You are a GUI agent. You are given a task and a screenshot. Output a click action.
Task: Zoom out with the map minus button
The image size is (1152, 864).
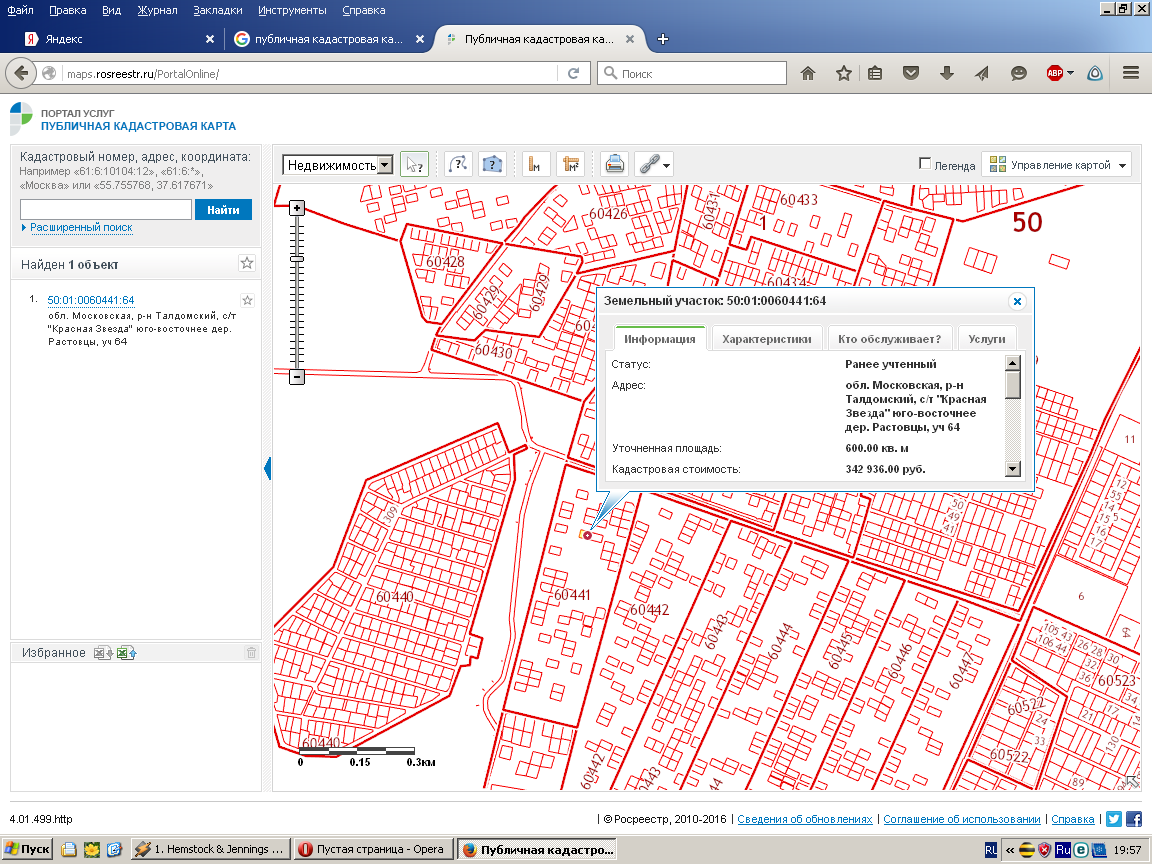pyautogui.click(x=297, y=377)
